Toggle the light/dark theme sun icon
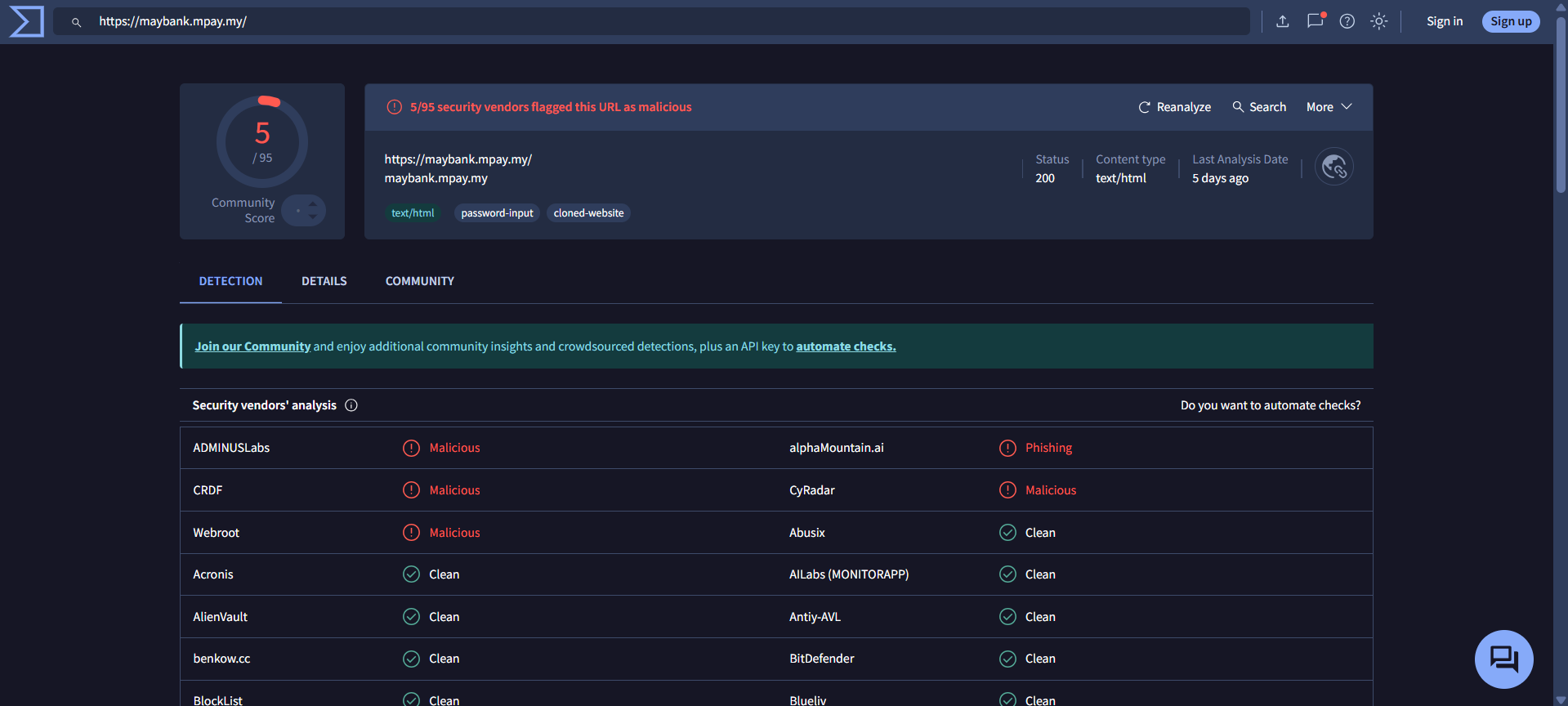The height and width of the screenshot is (706, 1568). [1379, 21]
